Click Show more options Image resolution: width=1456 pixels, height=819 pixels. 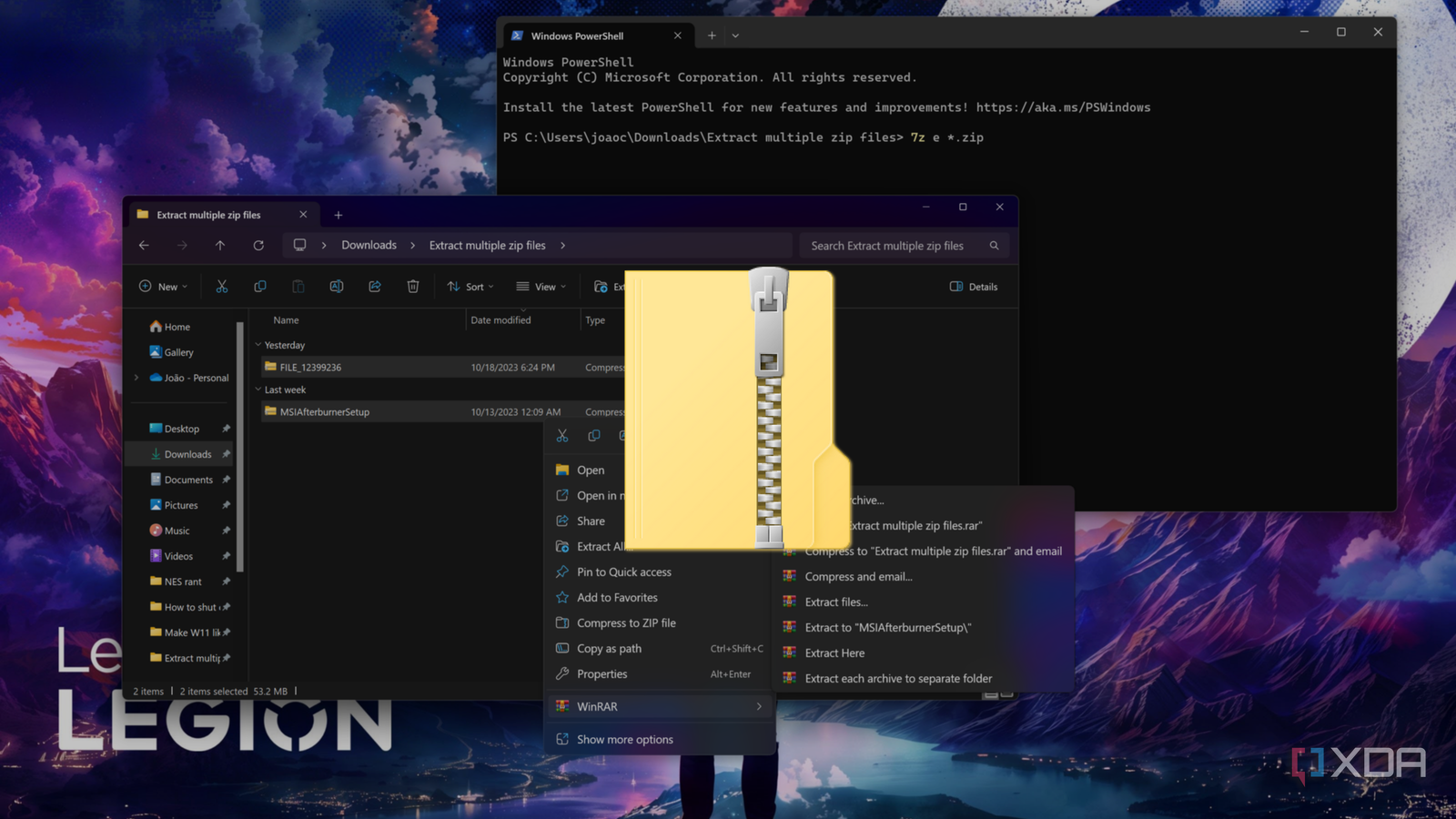(x=625, y=739)
